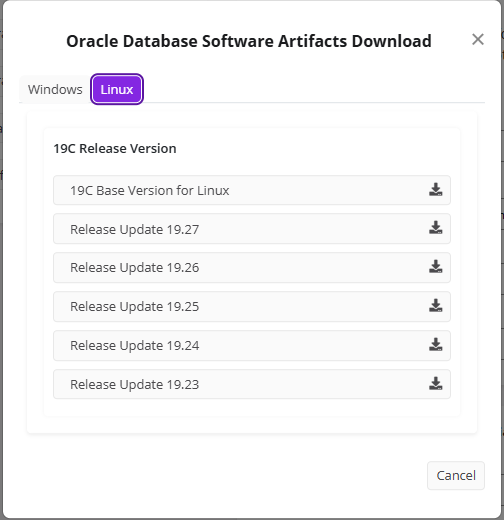504x520 pixels.
Task: Download the 19C Base Version for Linux icon
Action: pyautogui.click(x=435, y=190)
